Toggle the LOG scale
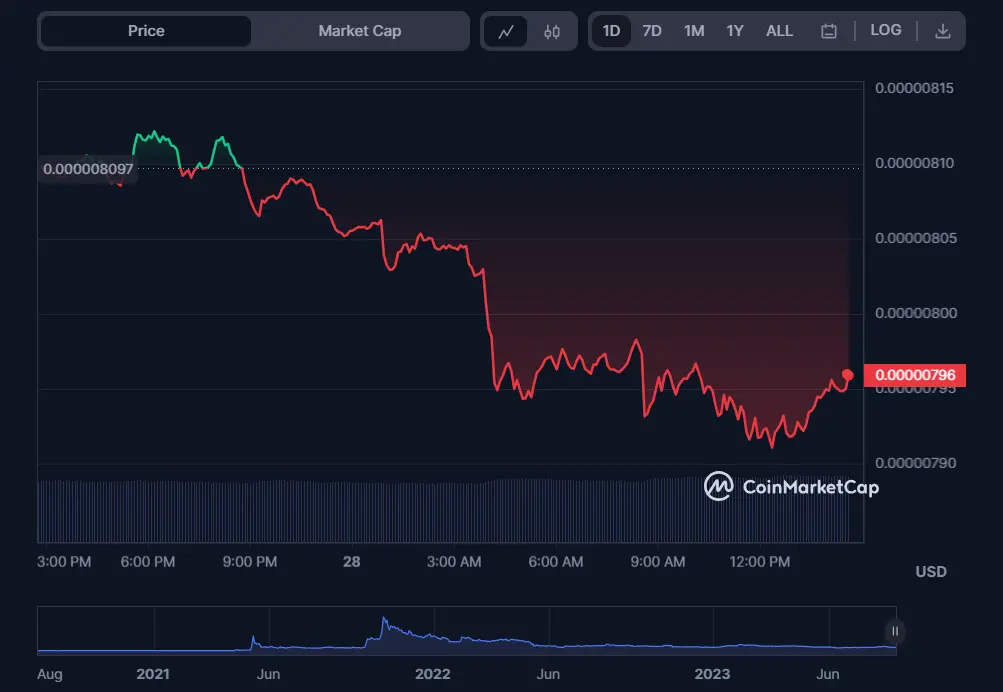Screen dimensions: 1003x692 (885, 30)
